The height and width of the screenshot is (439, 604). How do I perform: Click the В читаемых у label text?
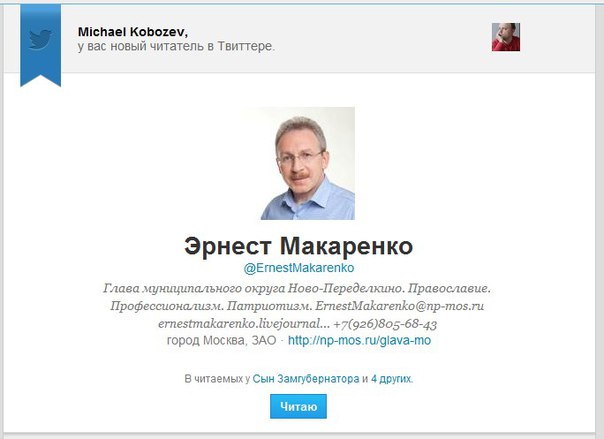(x=217, y=379)
